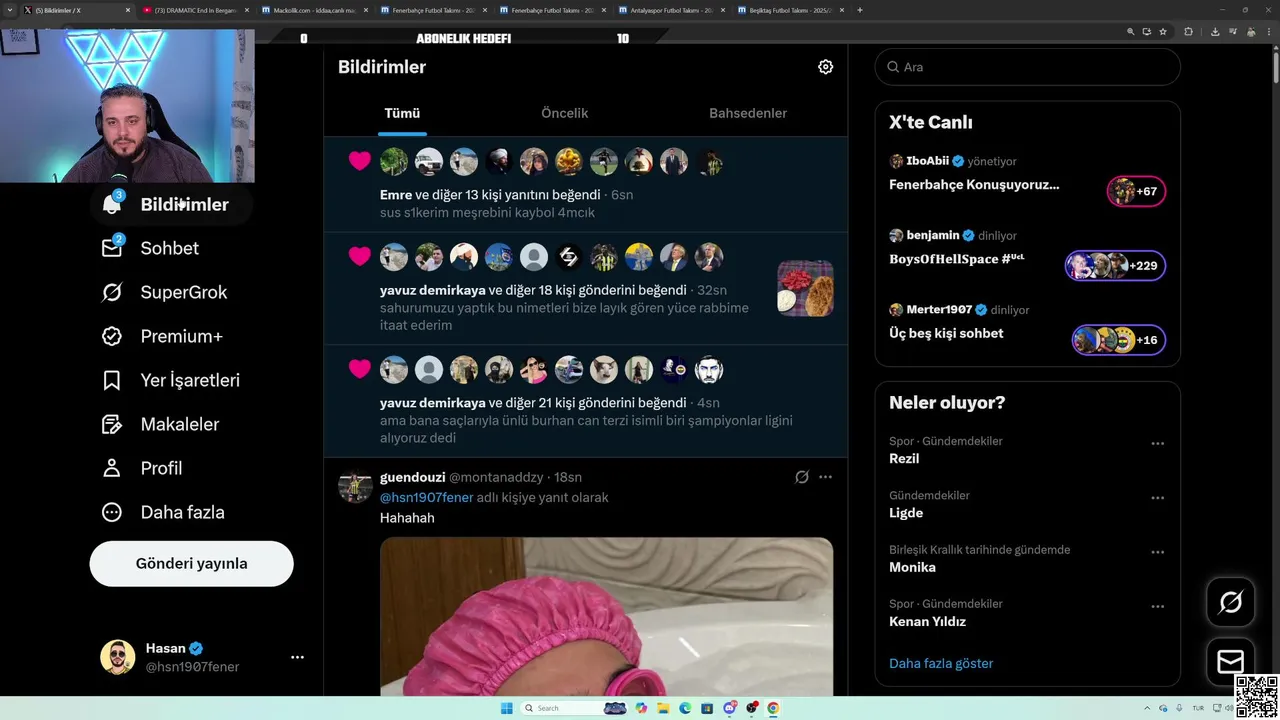Open options dots for Monika trend
Screen dimensions: 1280x720
coord(1157,551)
